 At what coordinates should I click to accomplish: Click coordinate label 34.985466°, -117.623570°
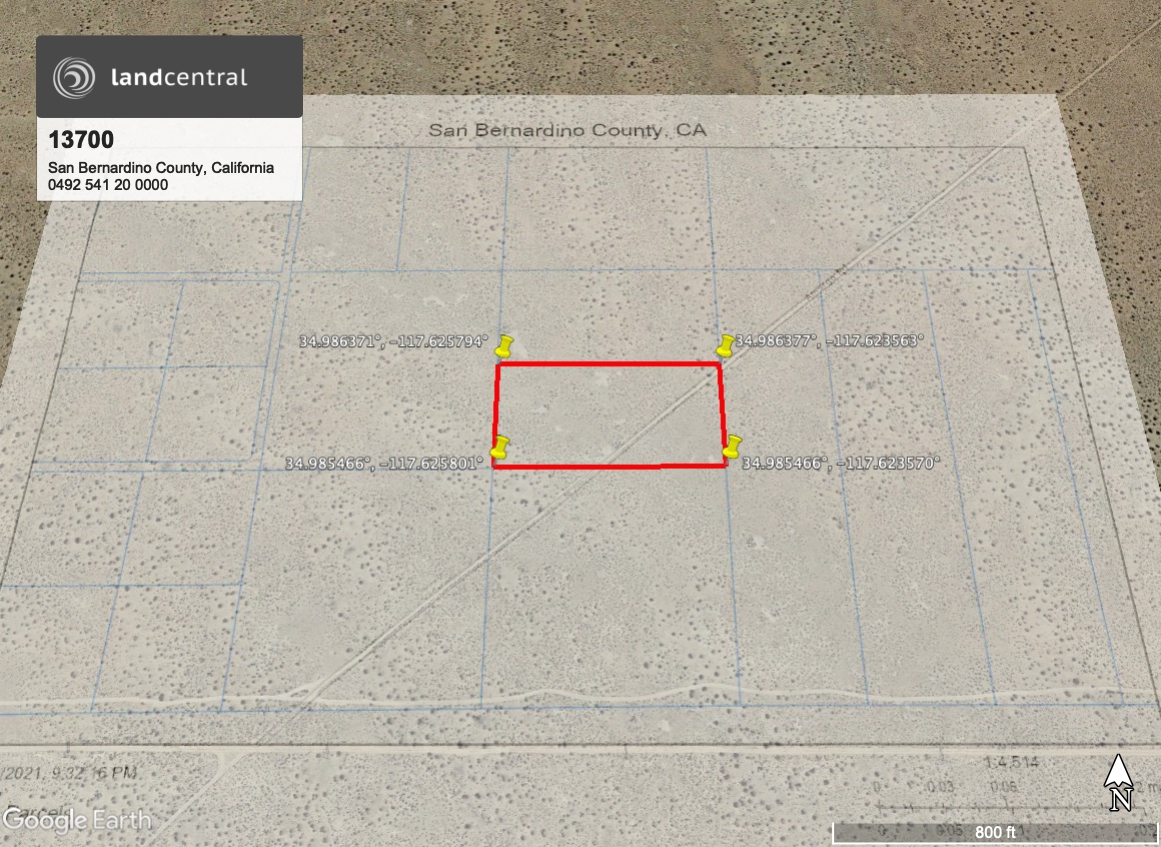point(840,464)
